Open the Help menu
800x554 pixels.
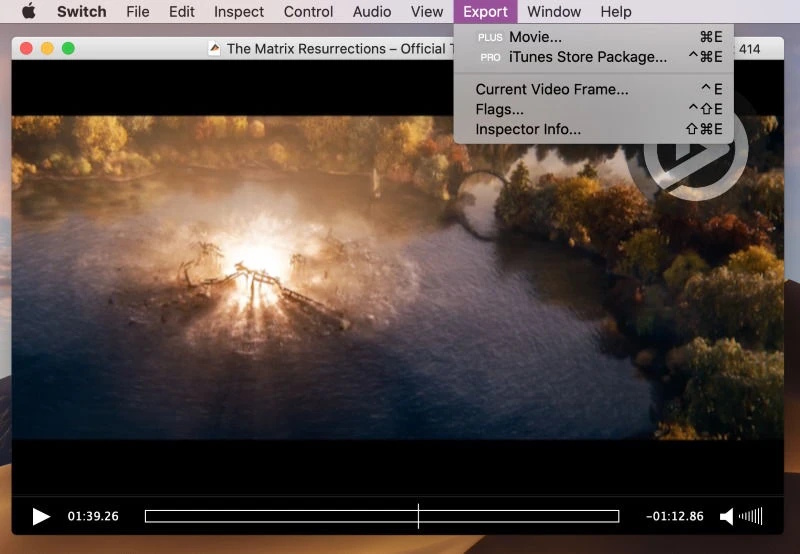click(616, 11)
